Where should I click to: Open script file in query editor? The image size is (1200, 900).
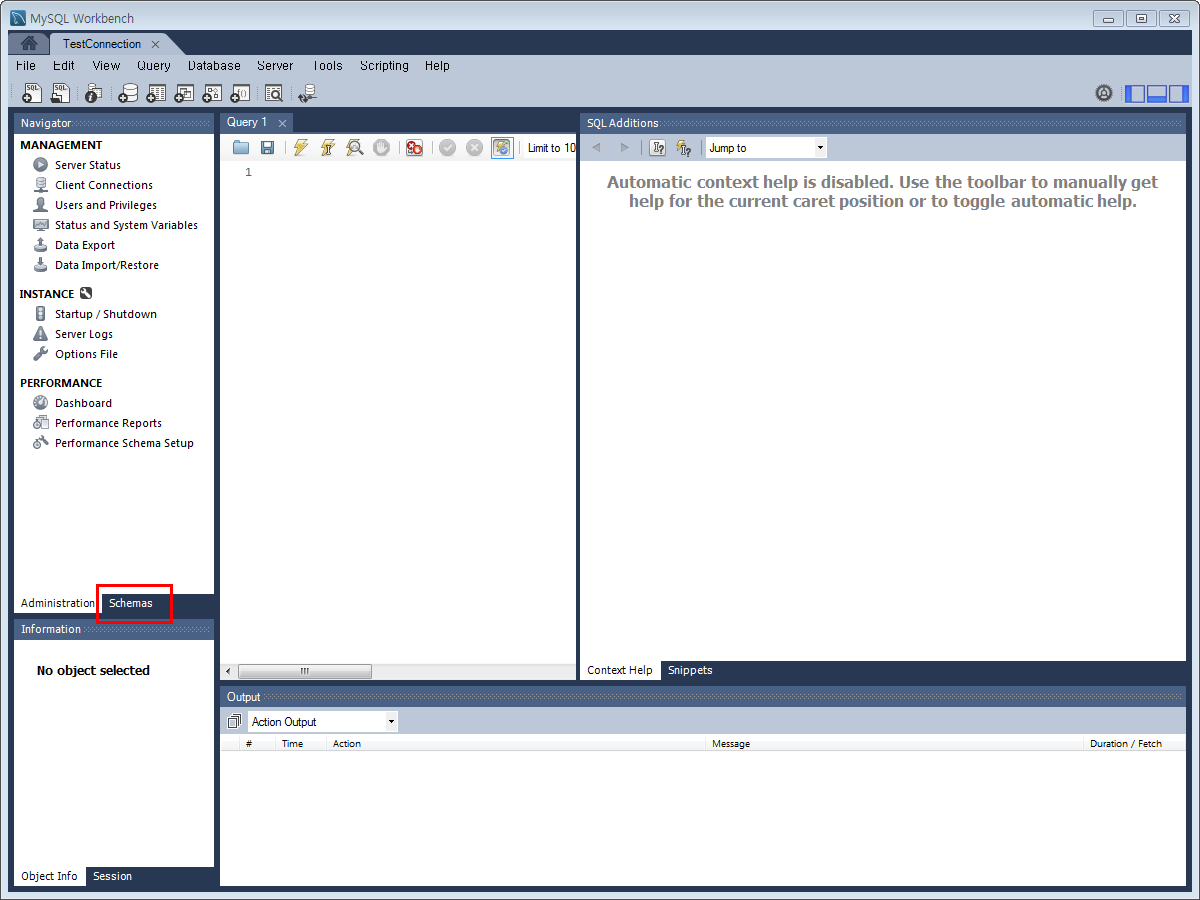[241, 148]
